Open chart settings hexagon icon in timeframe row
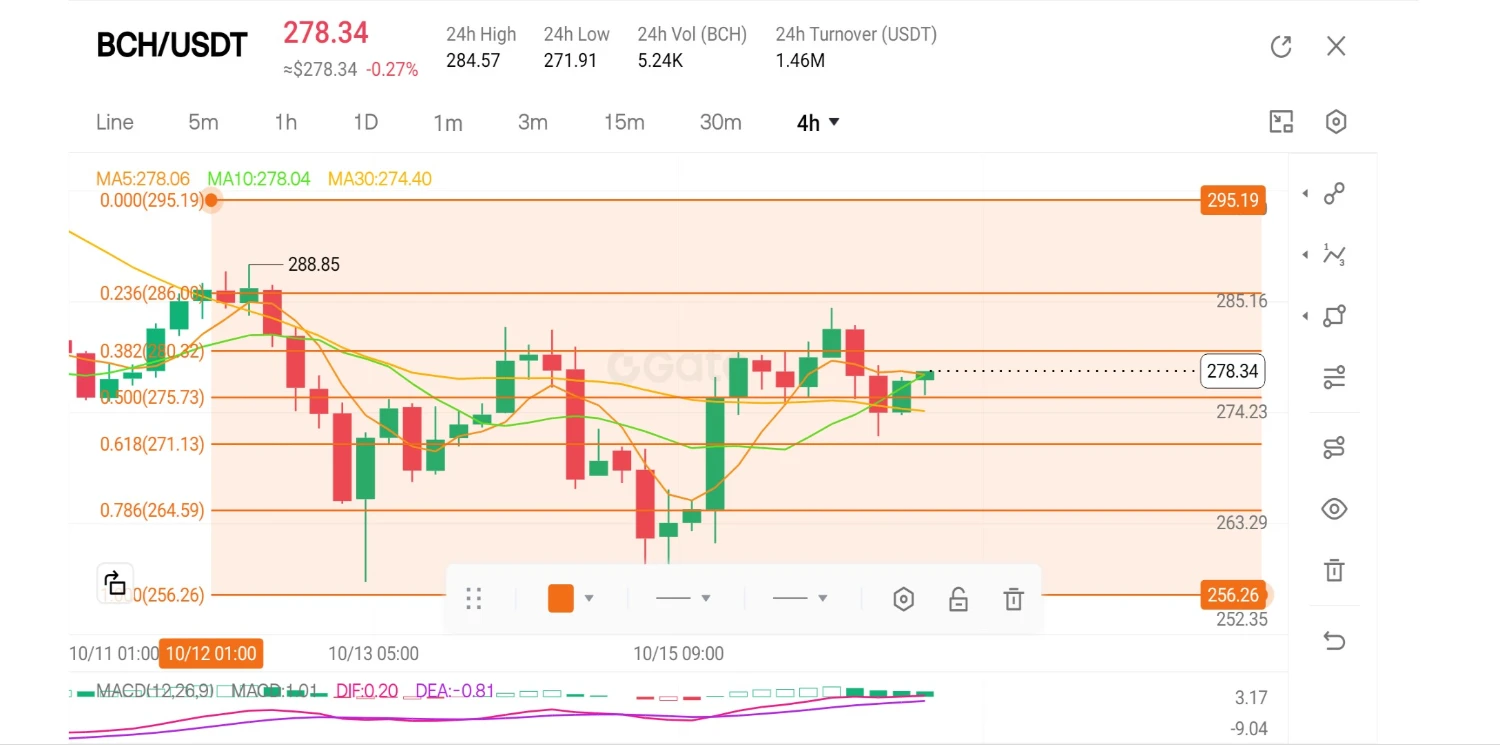1500x745 pixels. pyautogui.click(x=1336, y=122)
